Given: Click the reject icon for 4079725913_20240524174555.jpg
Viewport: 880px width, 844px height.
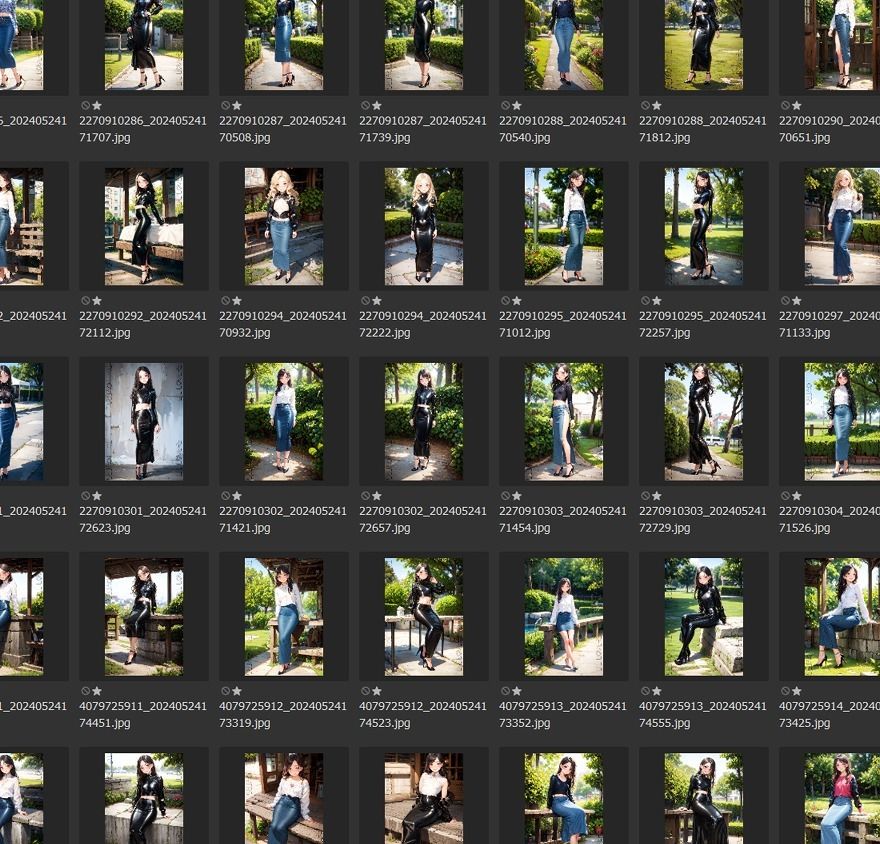Looking at the screenshot, I should [x=646, y=691].
